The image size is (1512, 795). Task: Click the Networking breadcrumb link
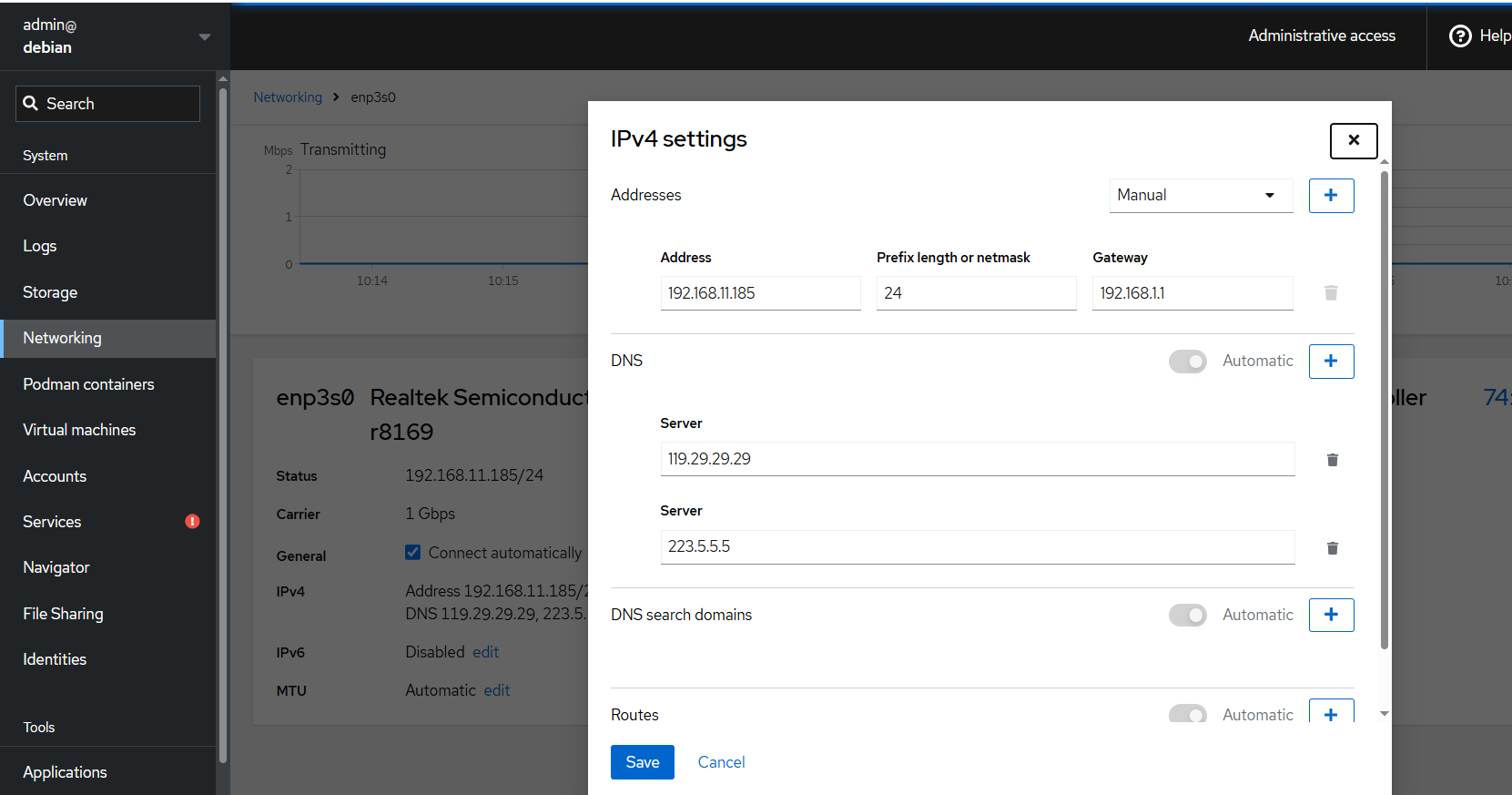point(288,97)
